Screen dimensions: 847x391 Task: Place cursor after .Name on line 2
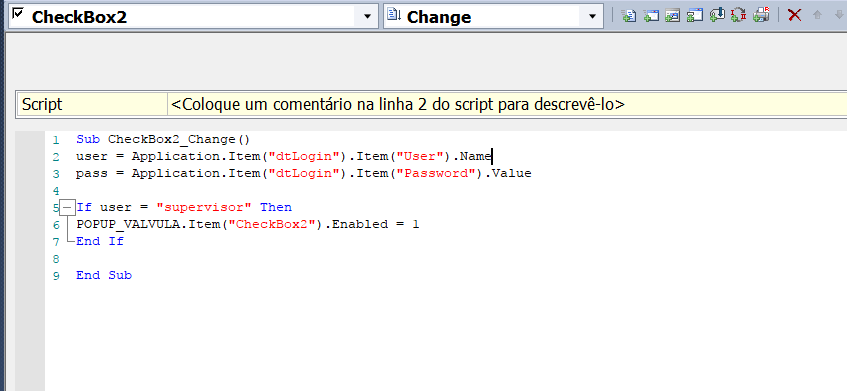tap(492, 157)
